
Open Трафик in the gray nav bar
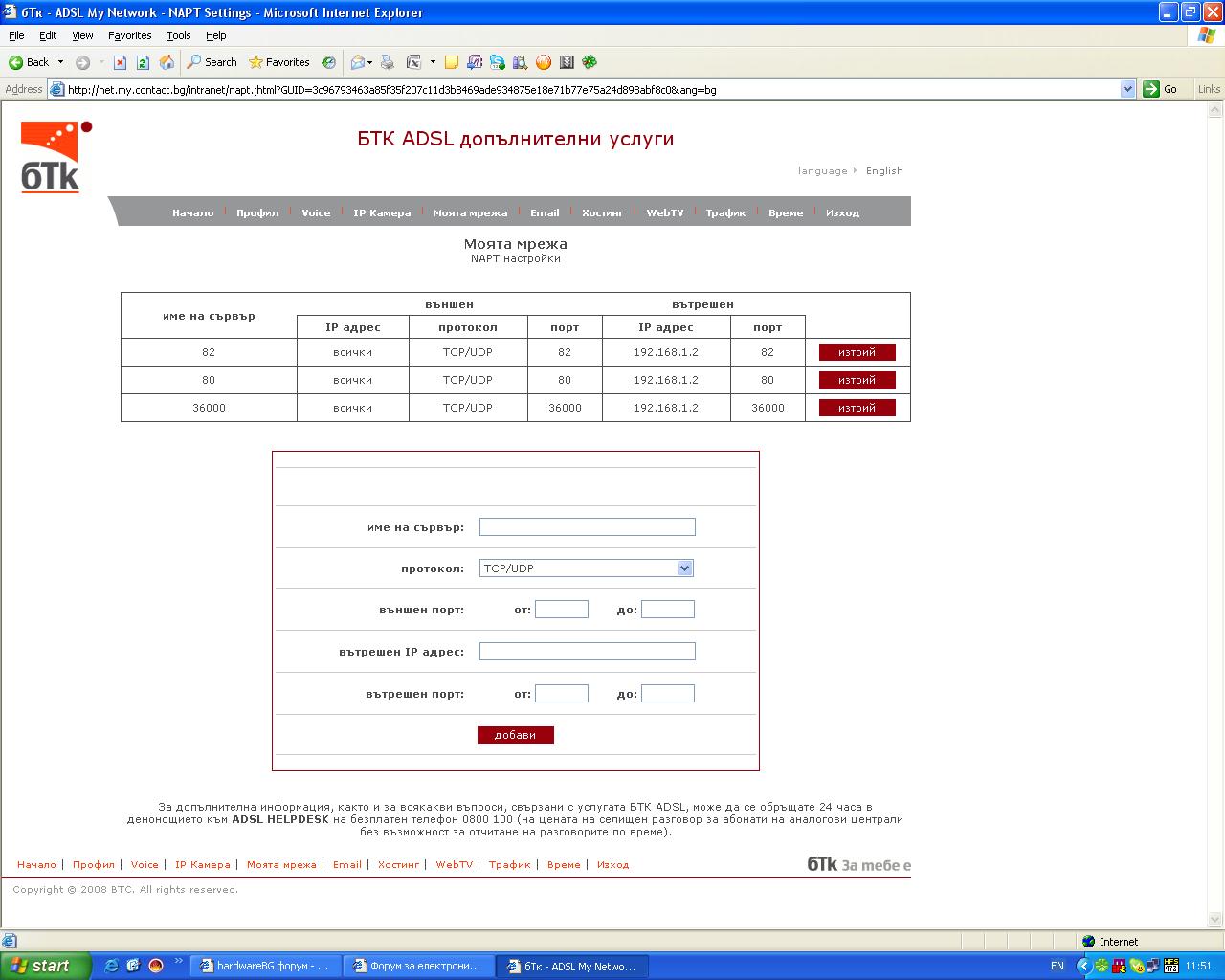[x=725, y=212]
